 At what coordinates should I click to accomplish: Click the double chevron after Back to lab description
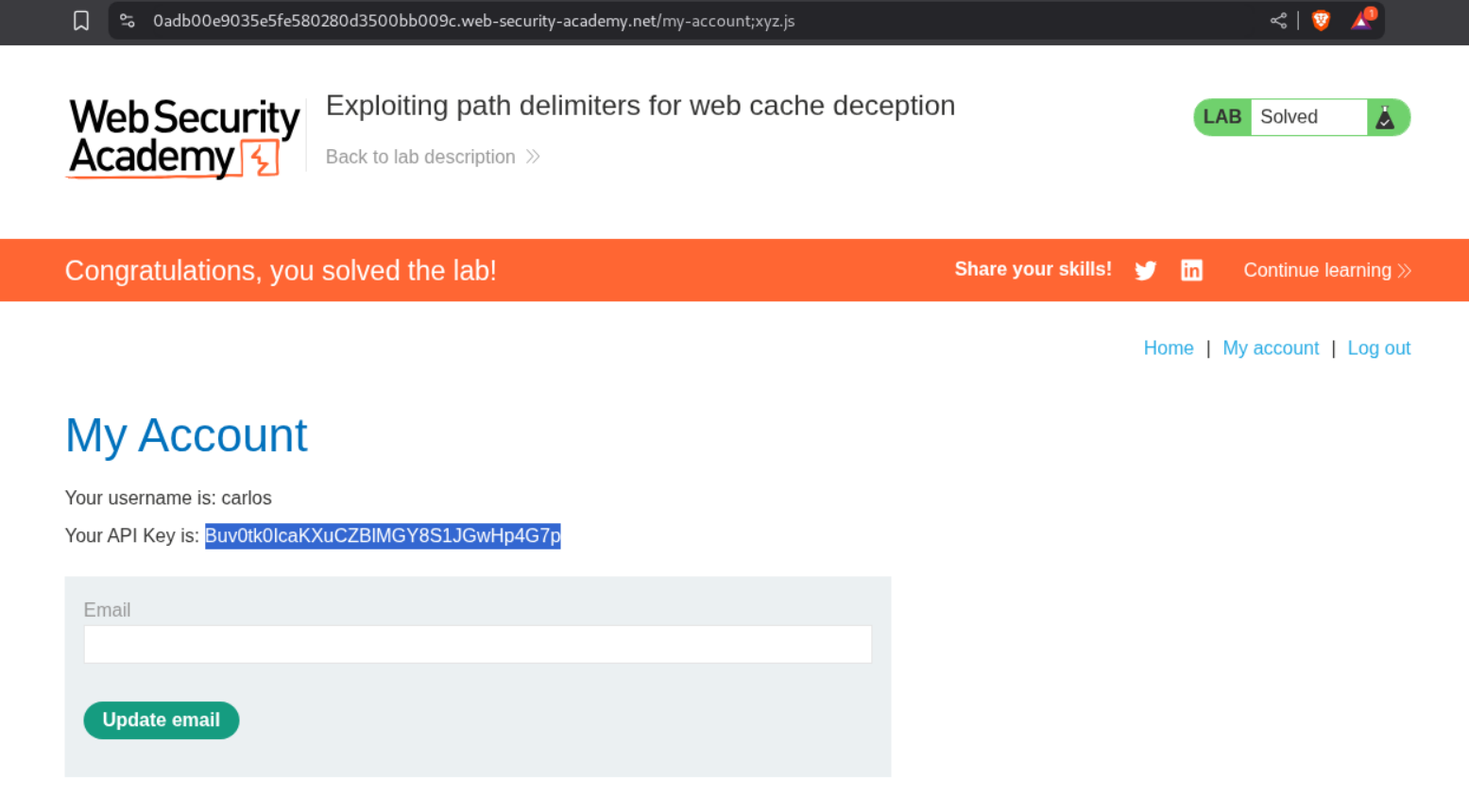[x=533, y=157]
